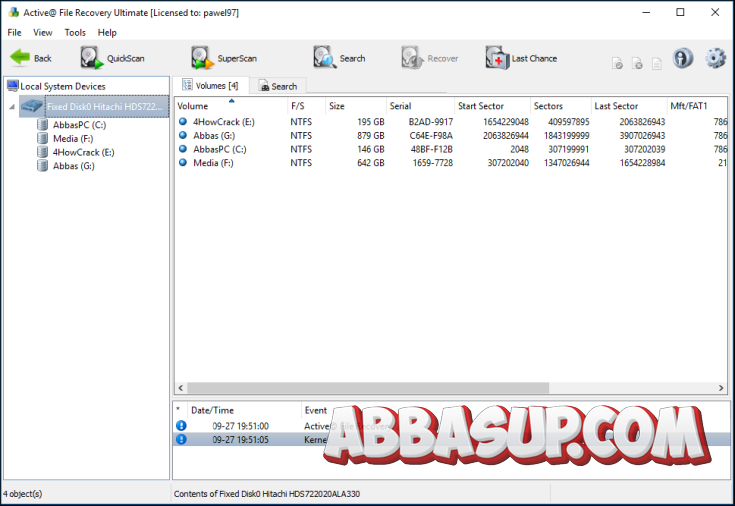The width and height of the screenshot is (735, 506).
Task: Click 'Contents of Fixed Disk0' status text
Action: (267, 493)
